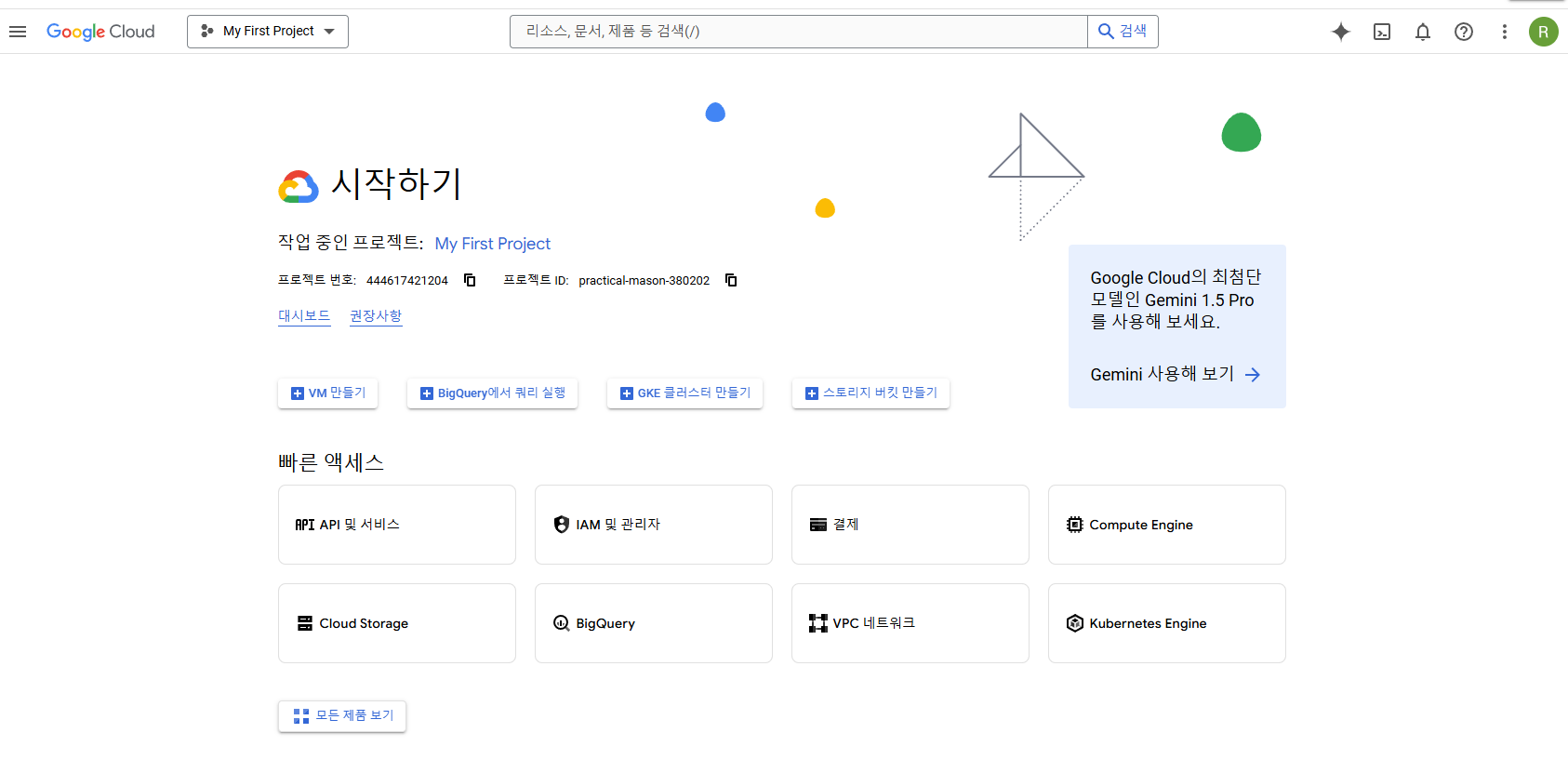Viewport: 1568px width, 773px height.
Task: Open the Compute Engine card
Action: pos(1167,525)
